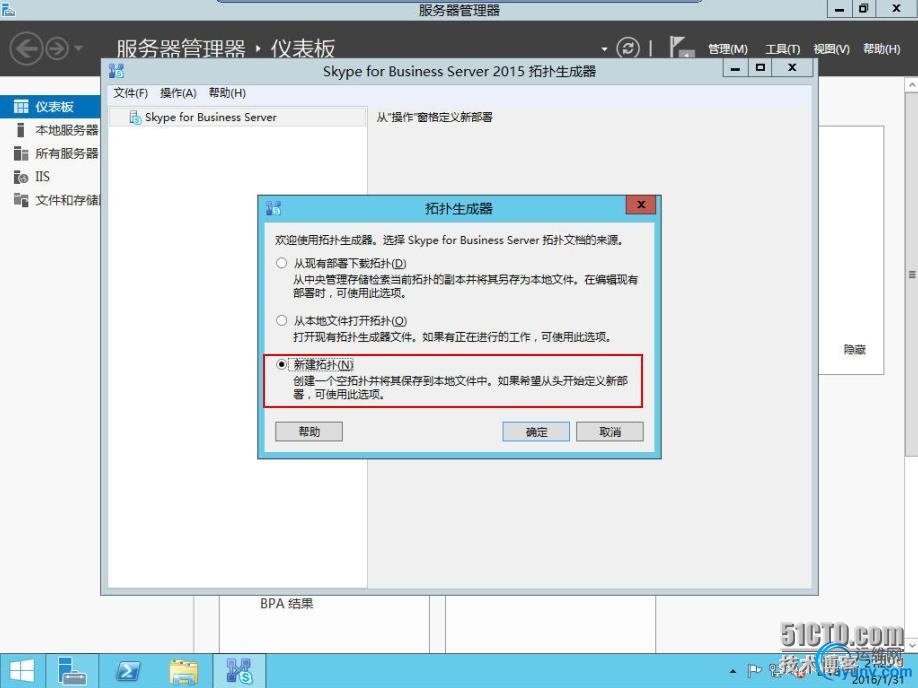The width and height of the screenshot is (918, 688).
Task: Choose 从本地文件打开拓扑(O) radio option
Action: click(x=282, y=320)
